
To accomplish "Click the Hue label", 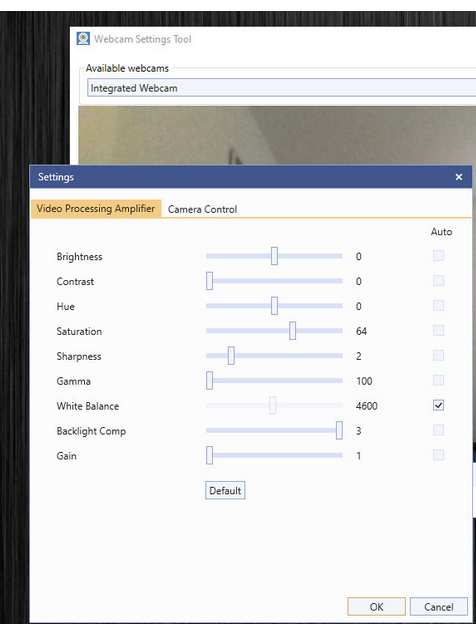I will tap(65, 306).
